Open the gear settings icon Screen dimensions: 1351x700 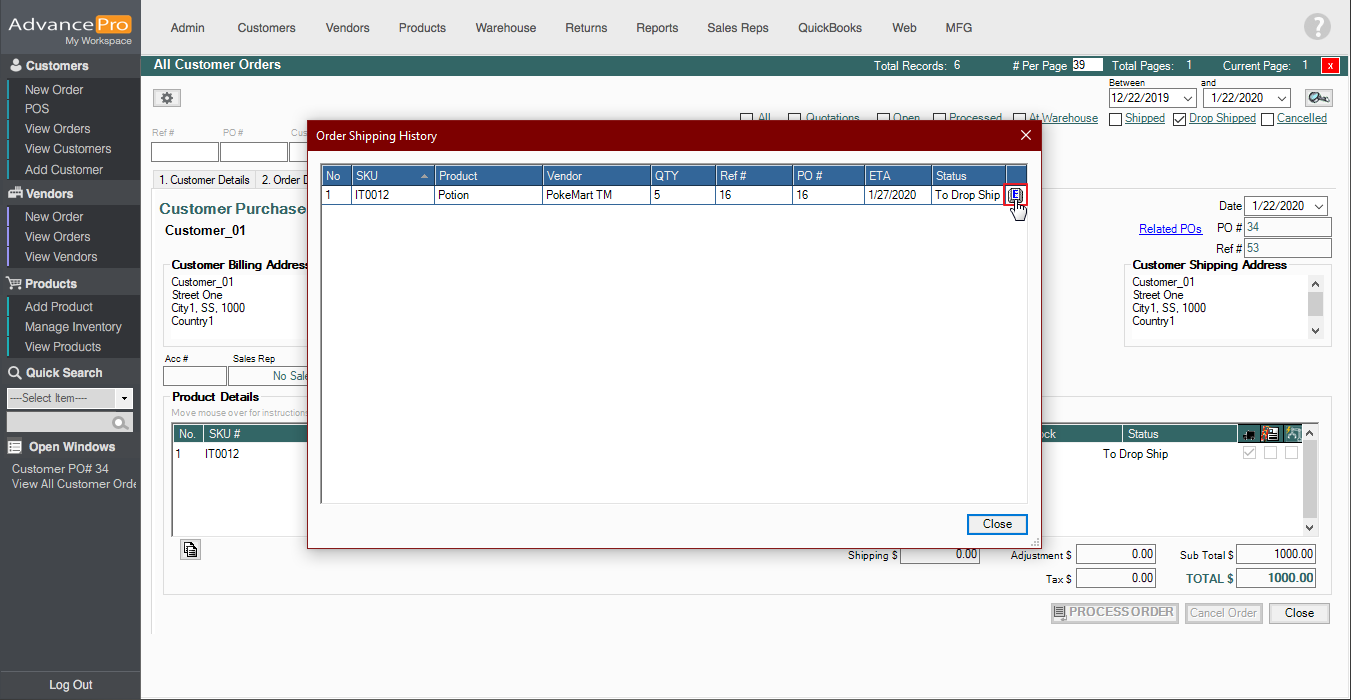(167, 98)
